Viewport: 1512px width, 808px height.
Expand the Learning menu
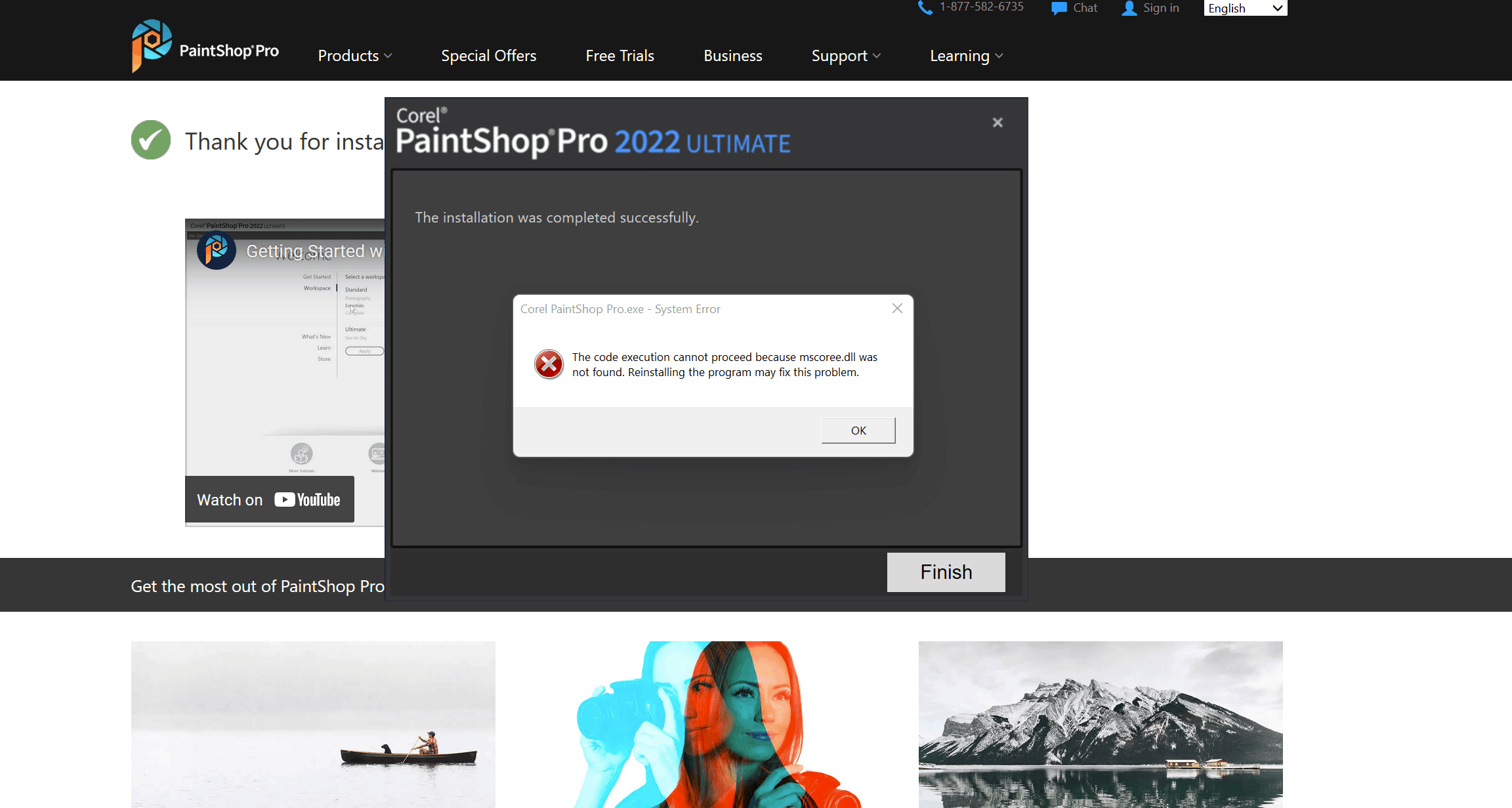coord(966,56)
